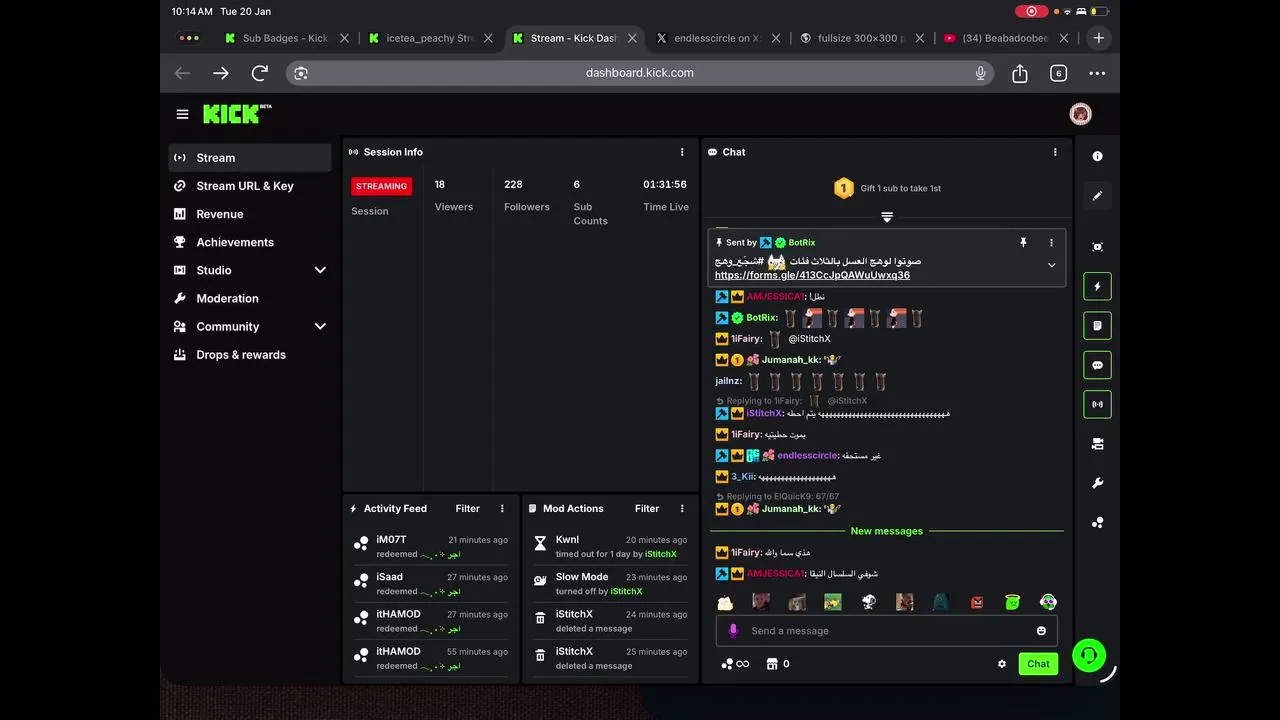Open the Activity Feed Filter dropdown
1280x720 pixels.
[x=468, y=508]
